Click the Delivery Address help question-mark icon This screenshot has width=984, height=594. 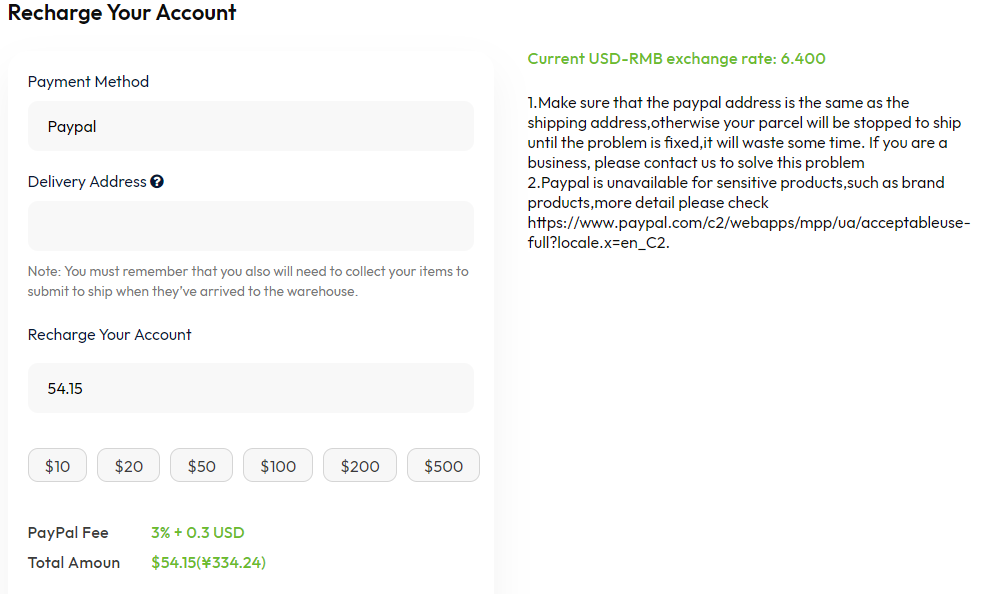(157, 182)
